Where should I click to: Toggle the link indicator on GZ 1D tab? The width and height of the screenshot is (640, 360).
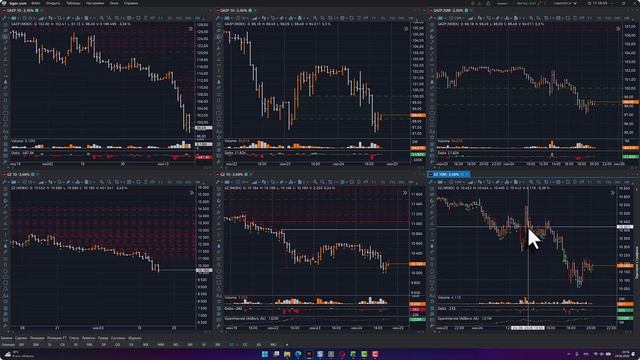pos(33,174)
